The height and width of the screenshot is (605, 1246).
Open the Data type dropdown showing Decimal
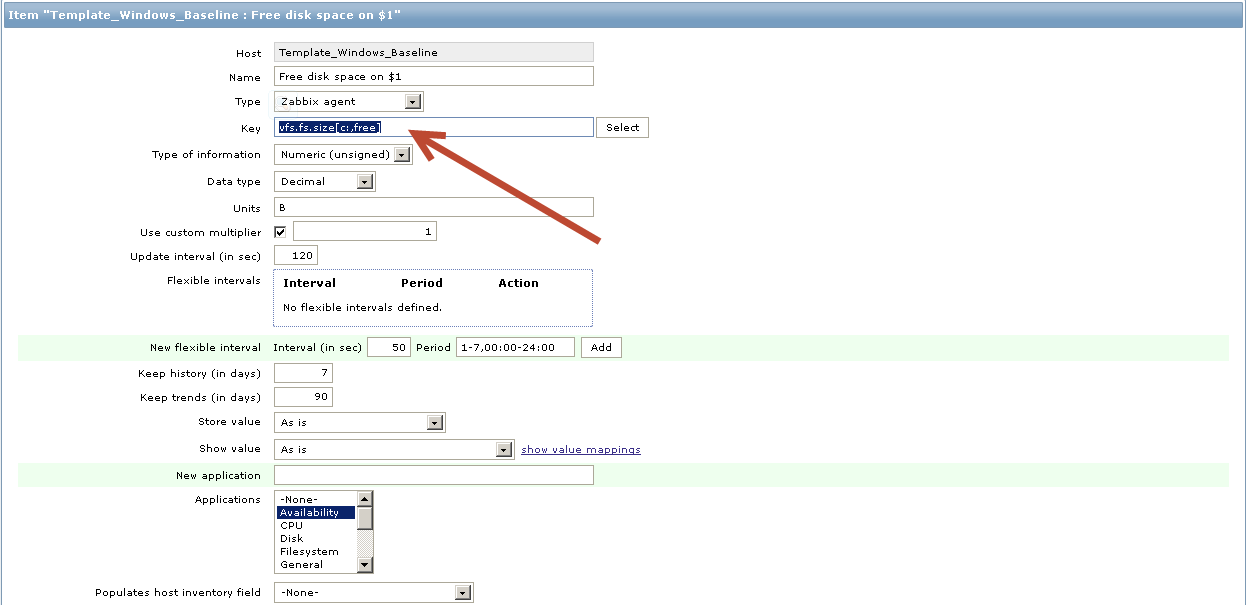click(324, 182)
